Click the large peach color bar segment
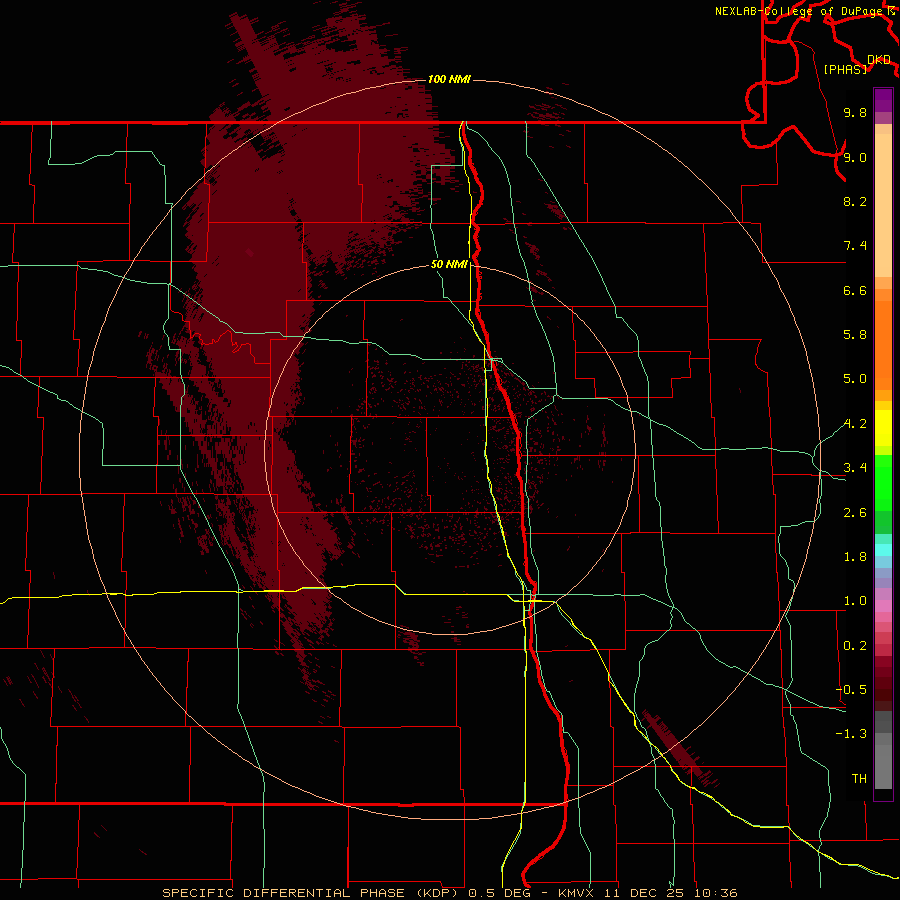 point(883,205)
